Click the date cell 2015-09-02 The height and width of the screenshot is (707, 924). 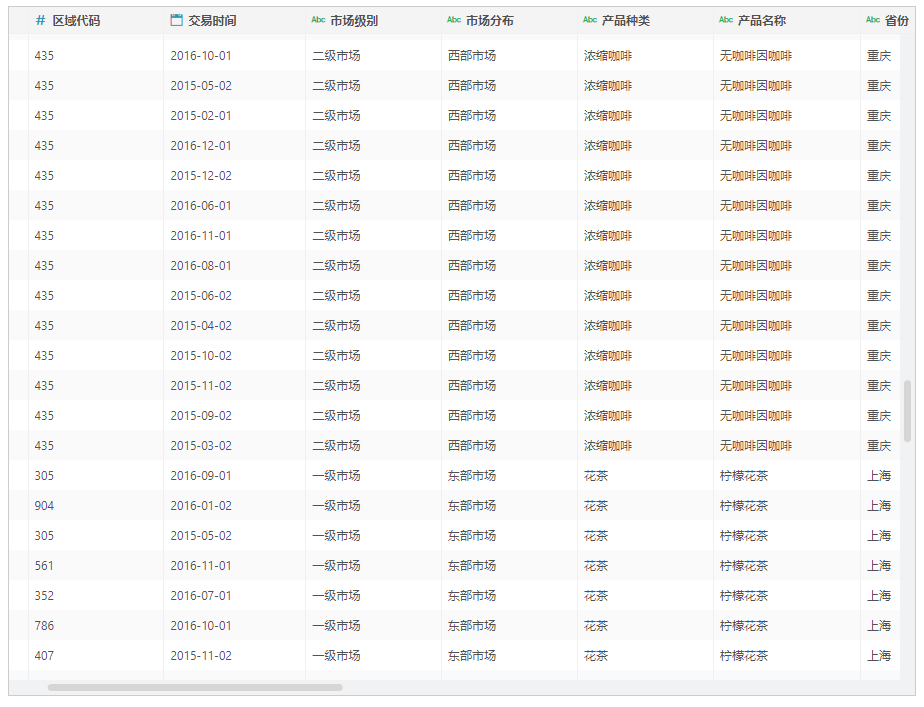pos(201,416)
